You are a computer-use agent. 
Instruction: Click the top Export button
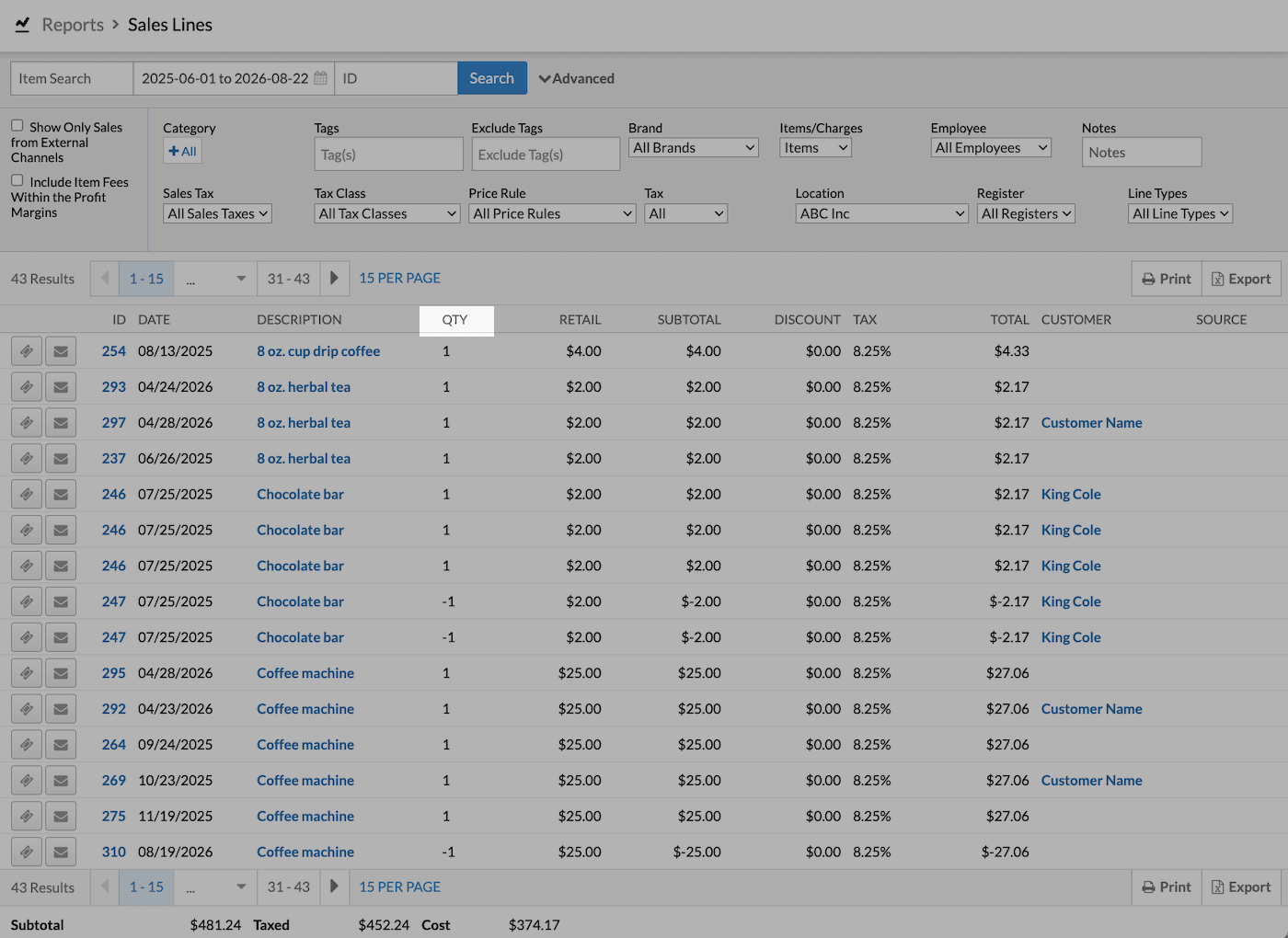click(1241, 279)
